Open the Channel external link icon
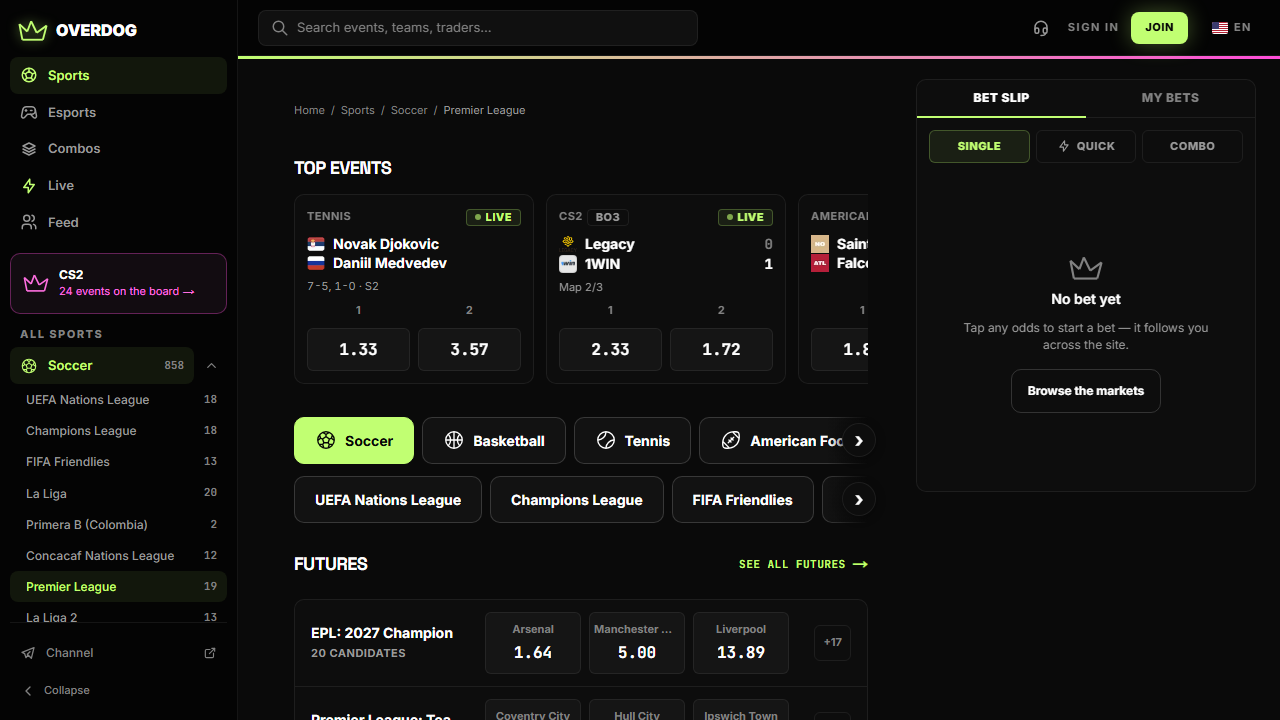The height and width of the screenshot is (720, 1280). pyautogui.click(x=210, y=653)
